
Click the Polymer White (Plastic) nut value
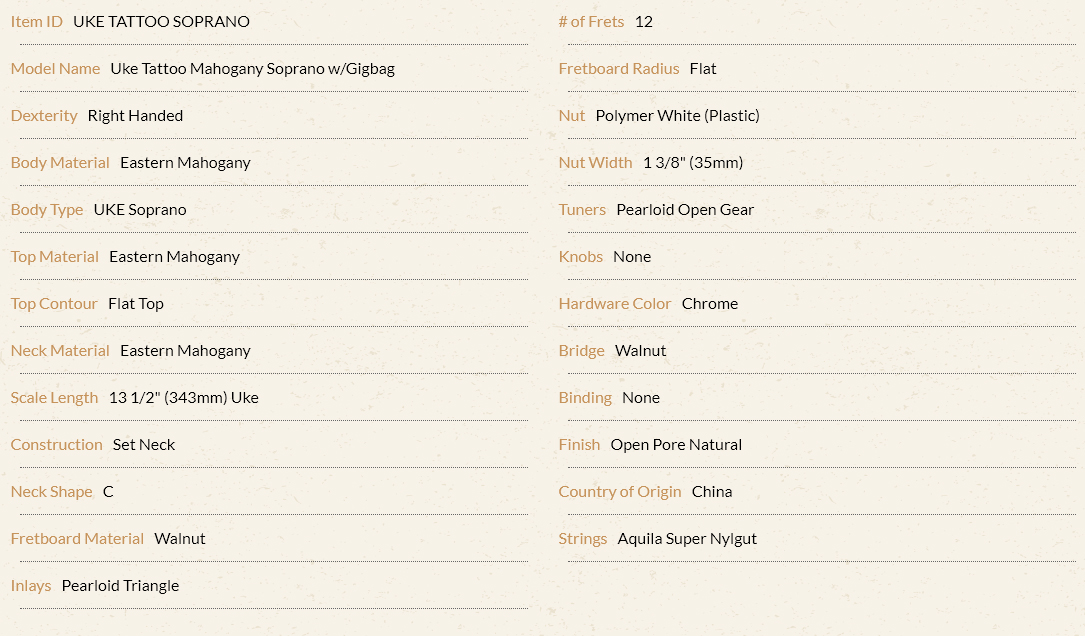click(677, 116)
